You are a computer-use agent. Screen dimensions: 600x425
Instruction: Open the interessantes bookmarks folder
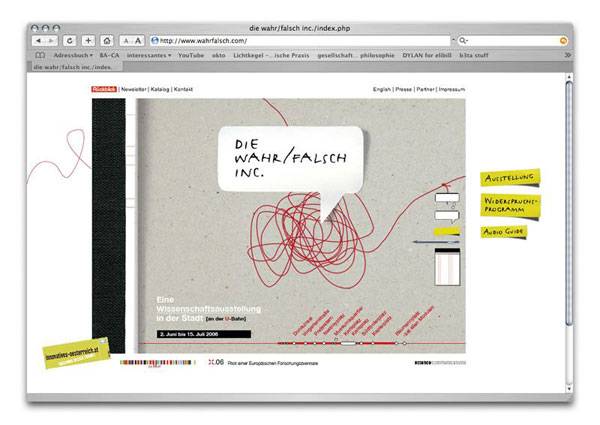click(x=149, y=55)
